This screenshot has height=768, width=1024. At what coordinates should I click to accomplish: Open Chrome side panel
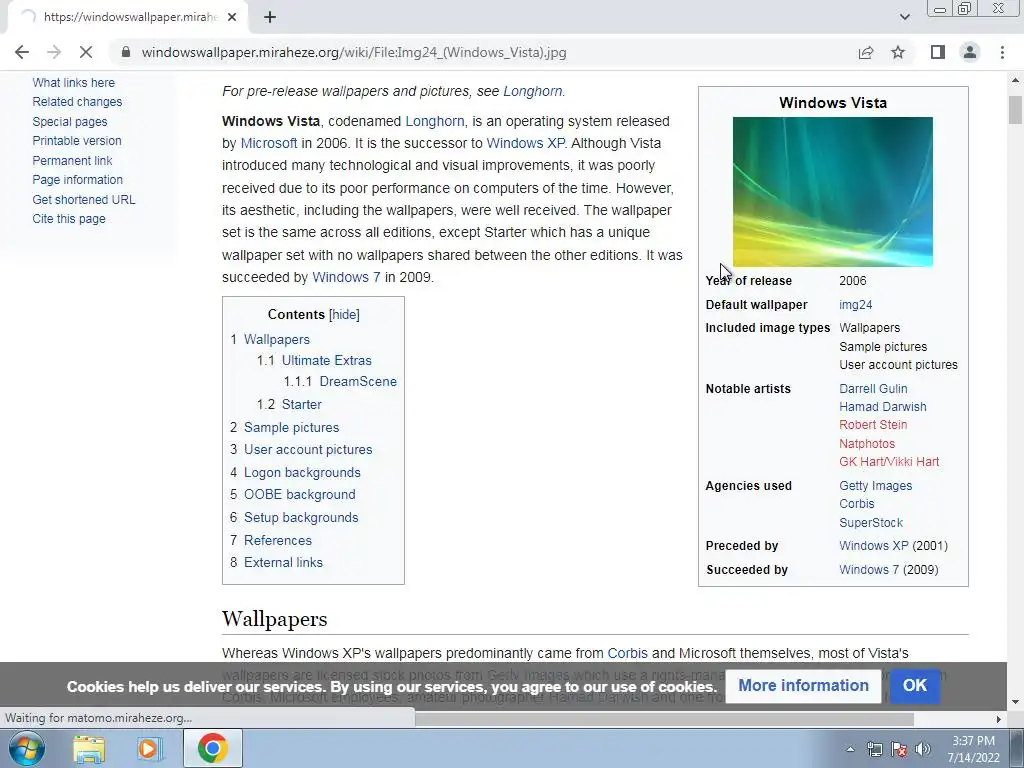[938, 52]
